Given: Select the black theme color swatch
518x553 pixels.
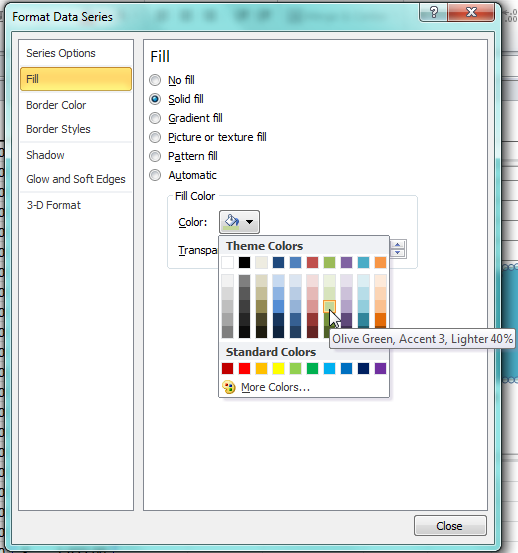Looking at the screenshot, I should point(244,262).
